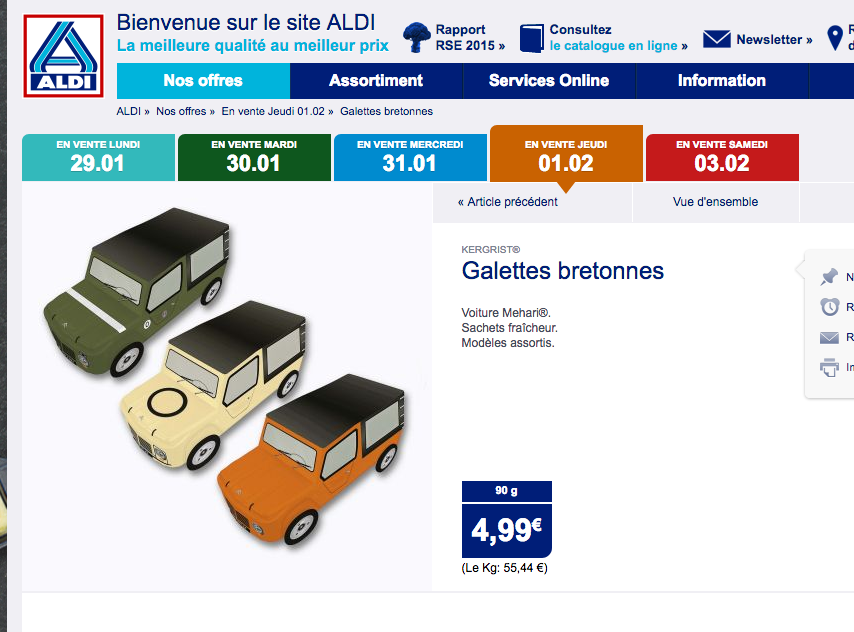The width and height of the screenshot is (854, 632).
Task: Select the En vente Mercredi 31.01 tab
Action: tap(410, 157)
